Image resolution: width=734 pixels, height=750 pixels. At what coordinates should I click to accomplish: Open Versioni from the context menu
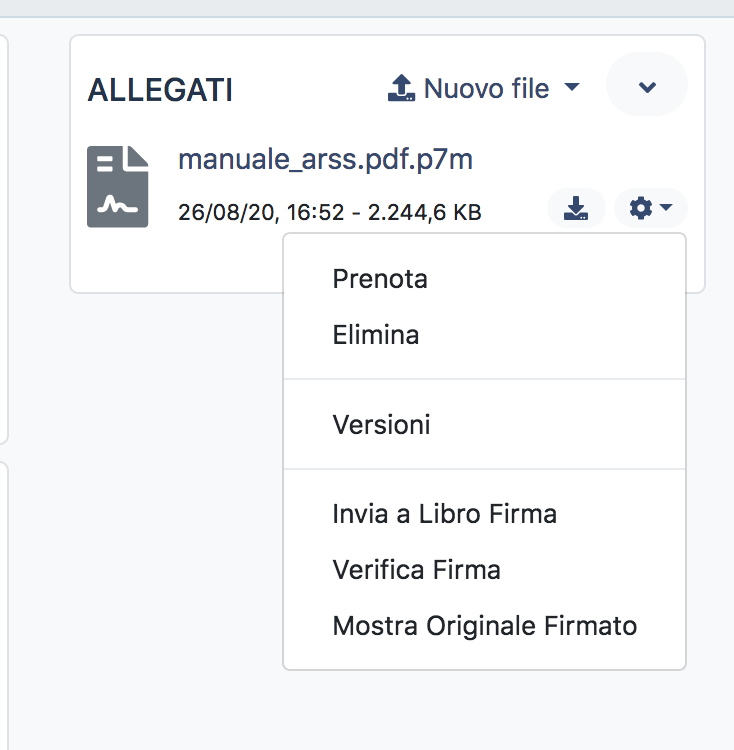coord(381,425)
